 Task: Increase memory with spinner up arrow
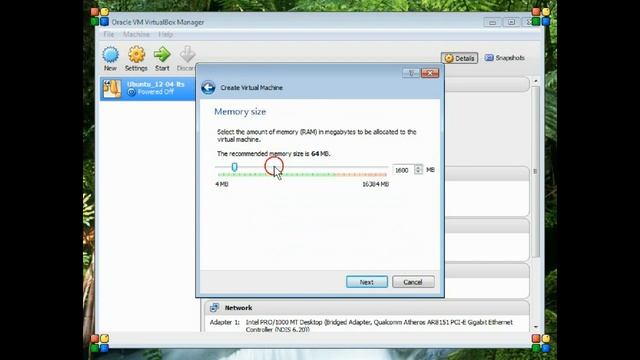[x=418, y=167]
